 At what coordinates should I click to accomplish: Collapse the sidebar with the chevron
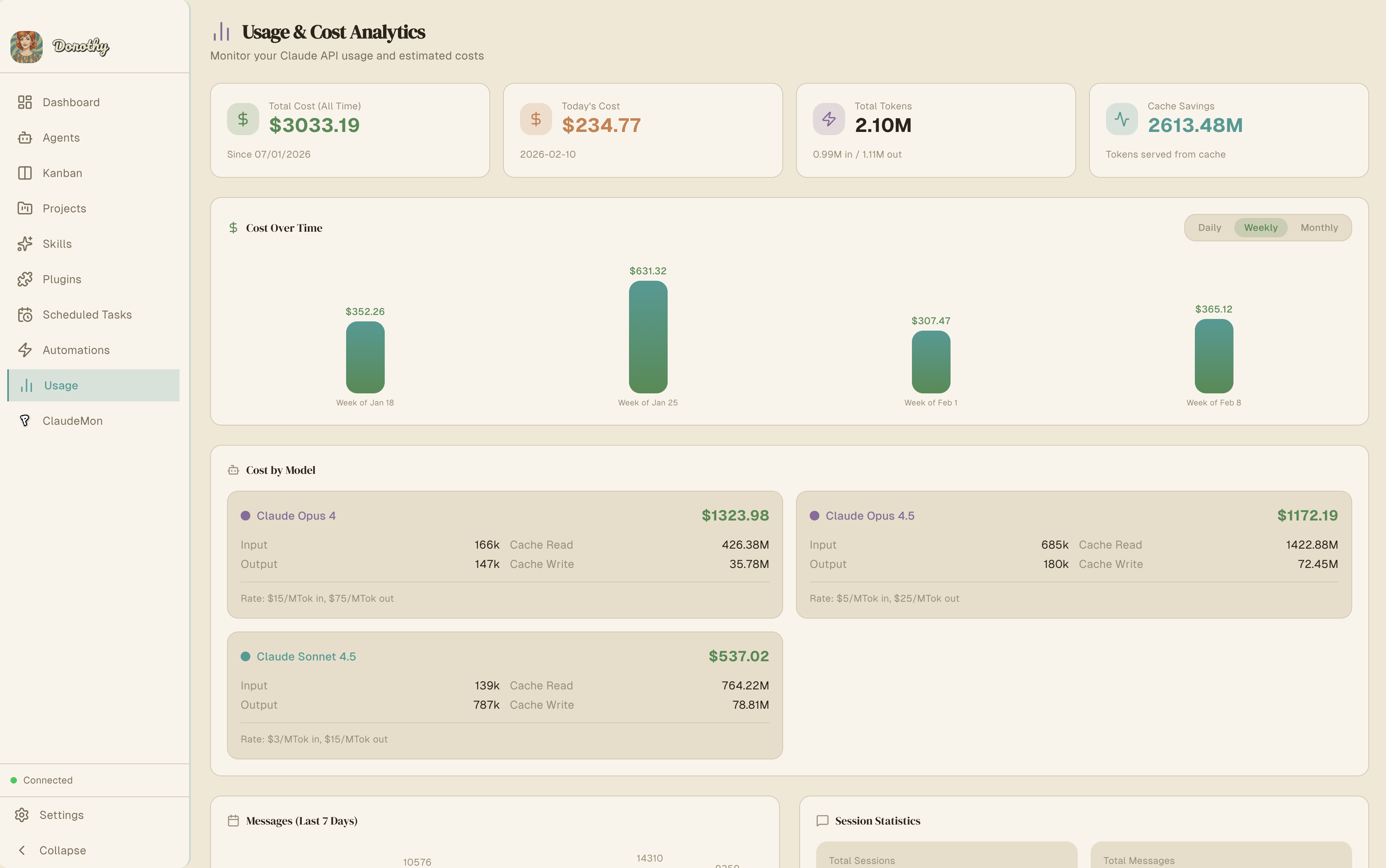22,850
